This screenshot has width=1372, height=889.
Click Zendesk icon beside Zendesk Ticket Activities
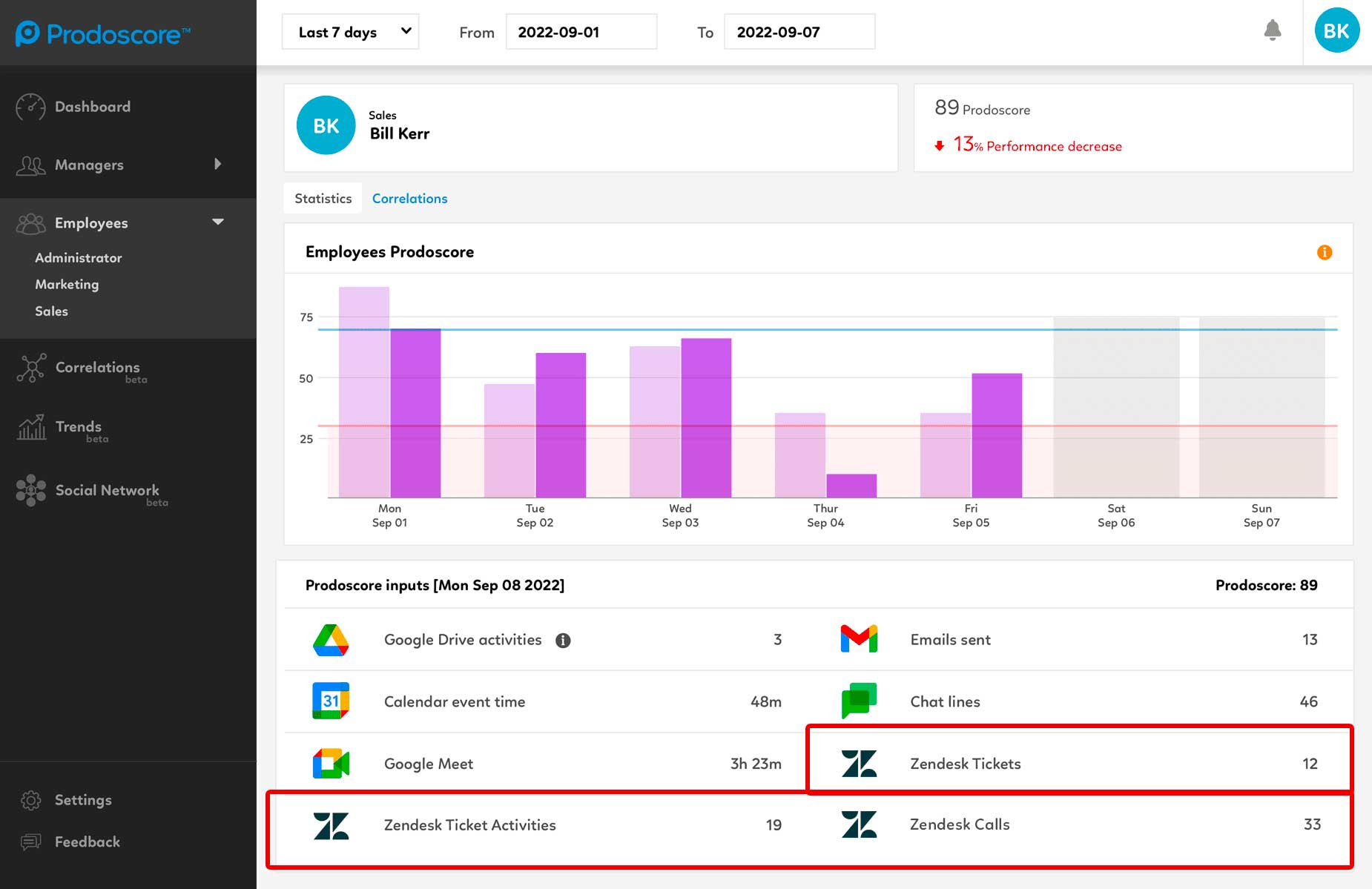tap(331, 825)
